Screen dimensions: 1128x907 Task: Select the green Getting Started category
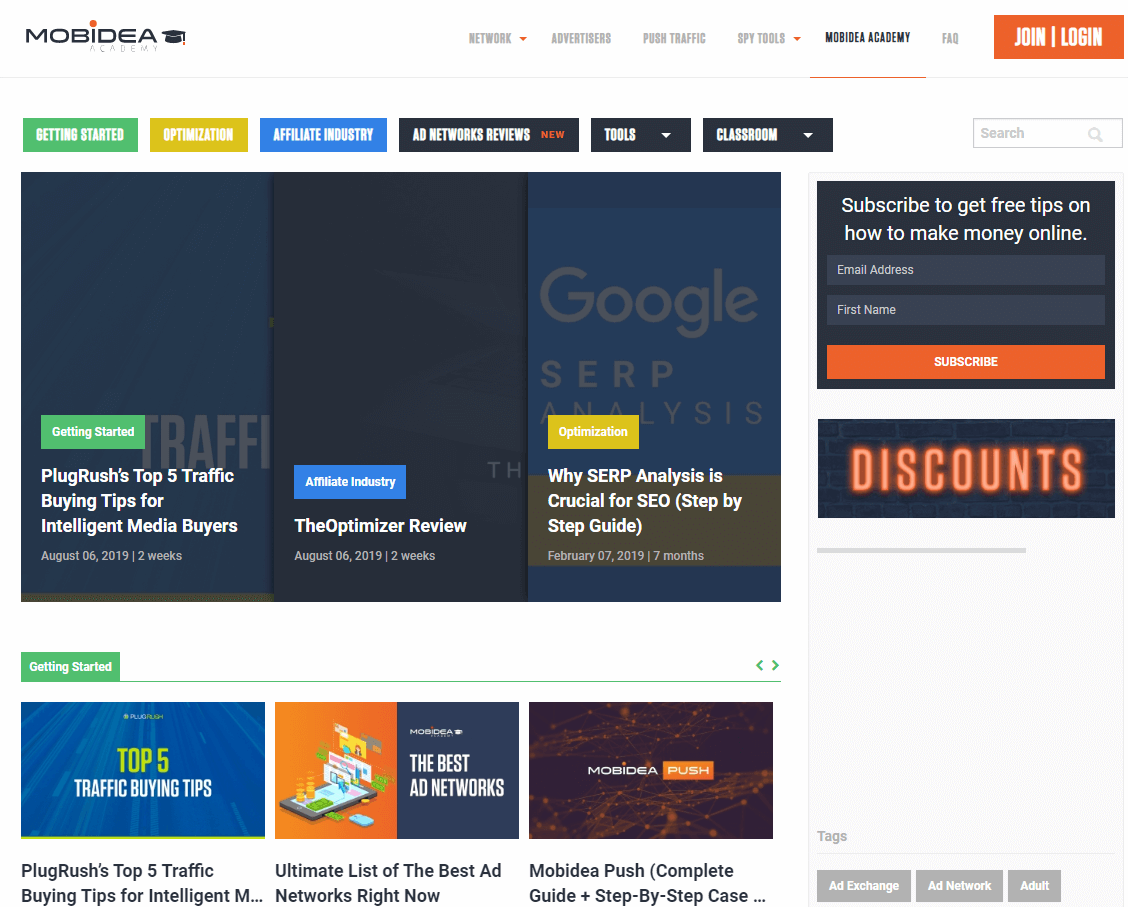pos(80,135)
